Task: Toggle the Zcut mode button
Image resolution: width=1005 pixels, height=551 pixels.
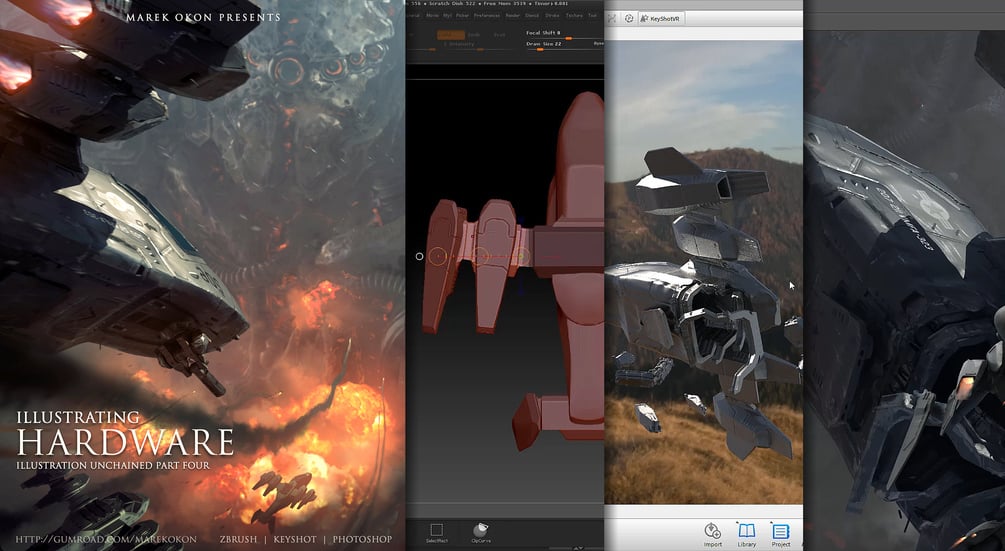Action: tap(499, 35)
